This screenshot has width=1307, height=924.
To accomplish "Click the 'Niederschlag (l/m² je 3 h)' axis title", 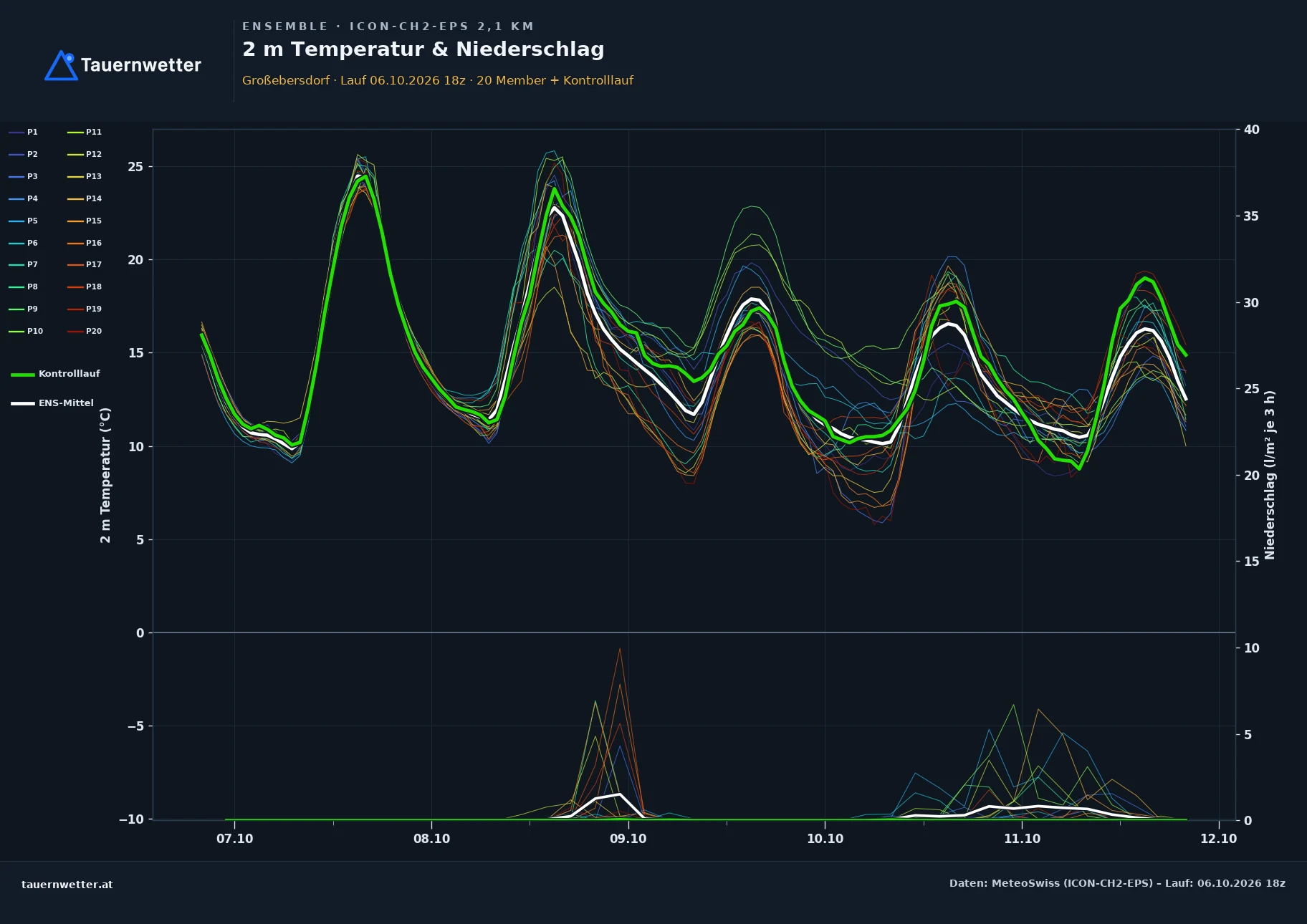I will pyautogui.click(x=1270, y=475).
